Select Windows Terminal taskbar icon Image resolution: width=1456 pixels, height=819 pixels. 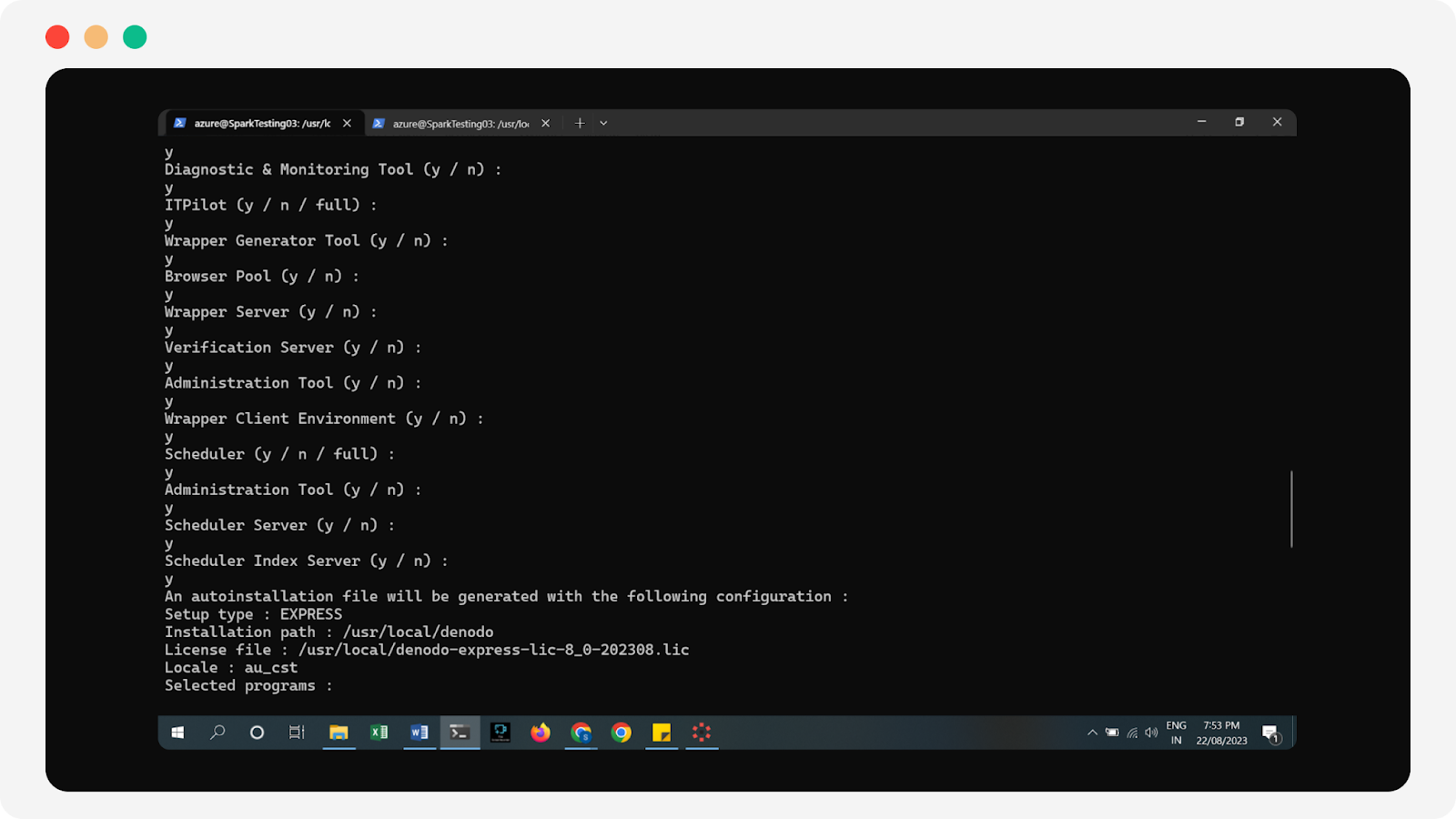click(x=460, y=733)
